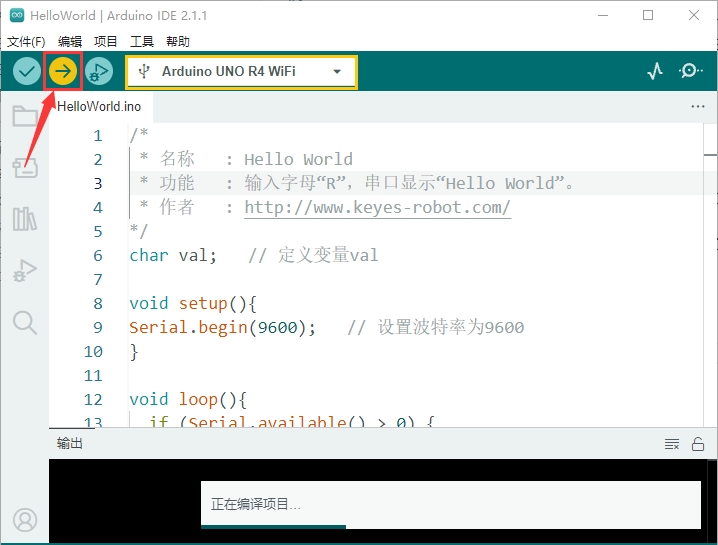Open the Library Manager sidebar icon
The height and width of the screenshot is (545, 718).
(x=25, y=219)
